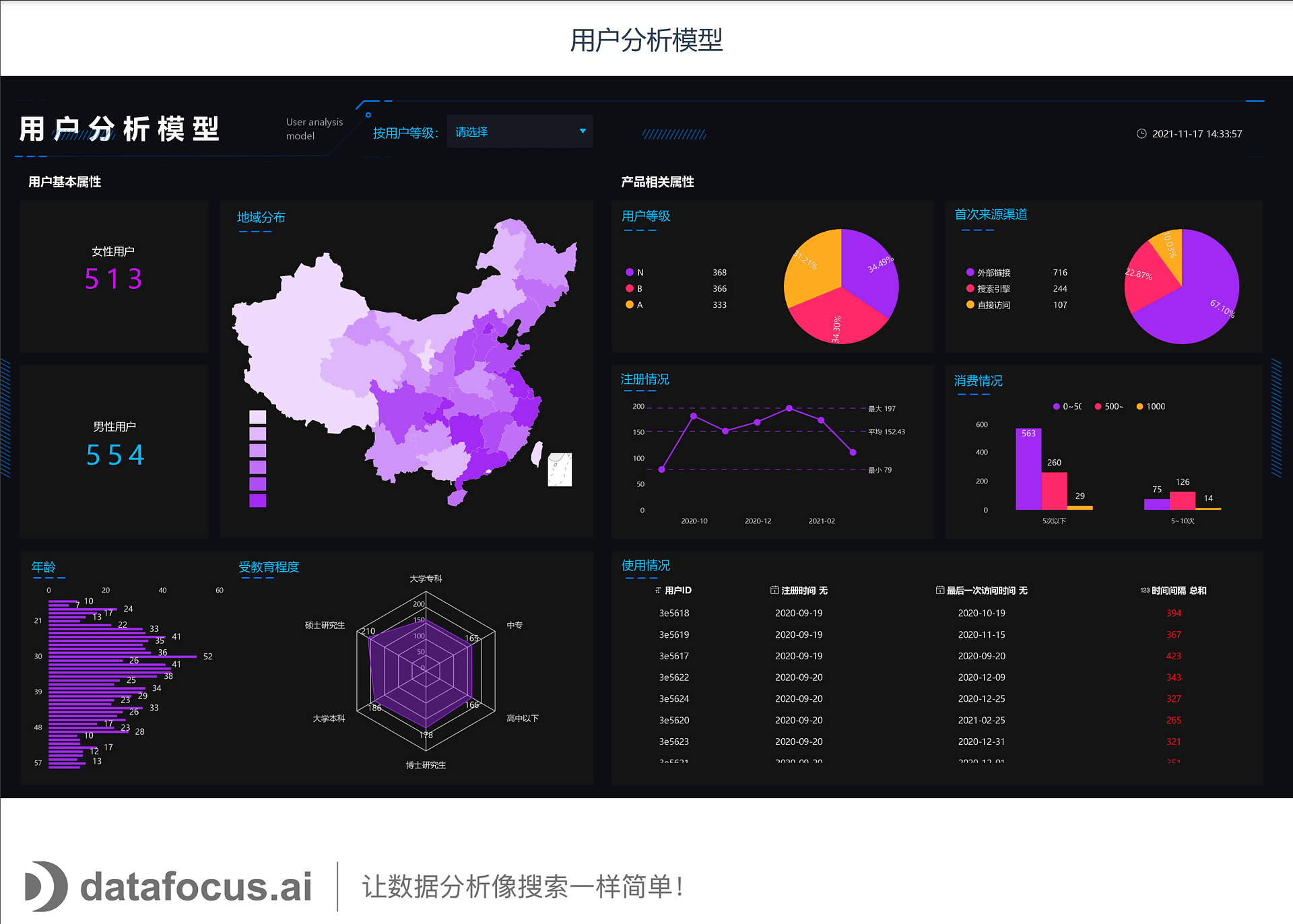Click the South China Sea inset map

point(560,469)
